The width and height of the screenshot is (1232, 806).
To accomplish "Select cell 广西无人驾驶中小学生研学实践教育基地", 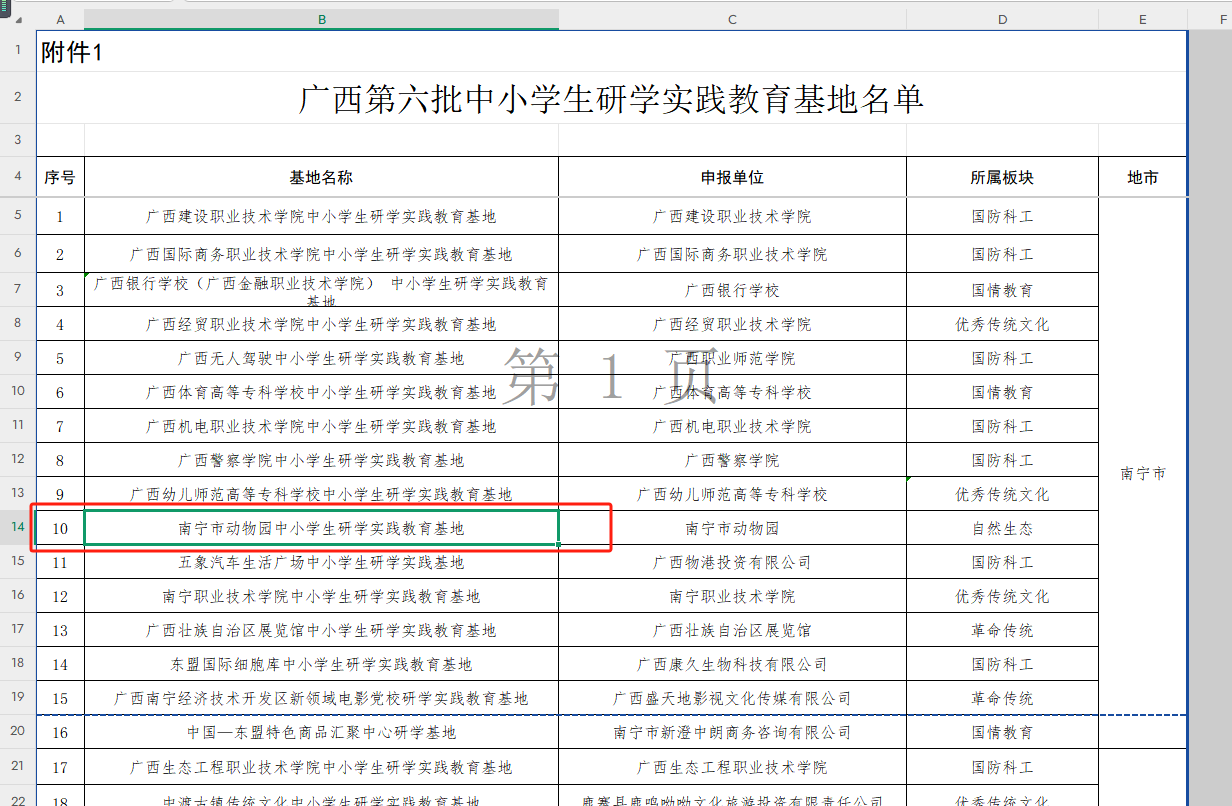I will point(321,358).
